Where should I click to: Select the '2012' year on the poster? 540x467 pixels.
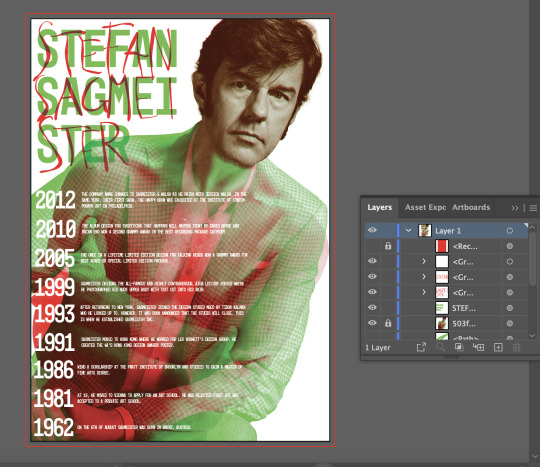pos(55,200)
